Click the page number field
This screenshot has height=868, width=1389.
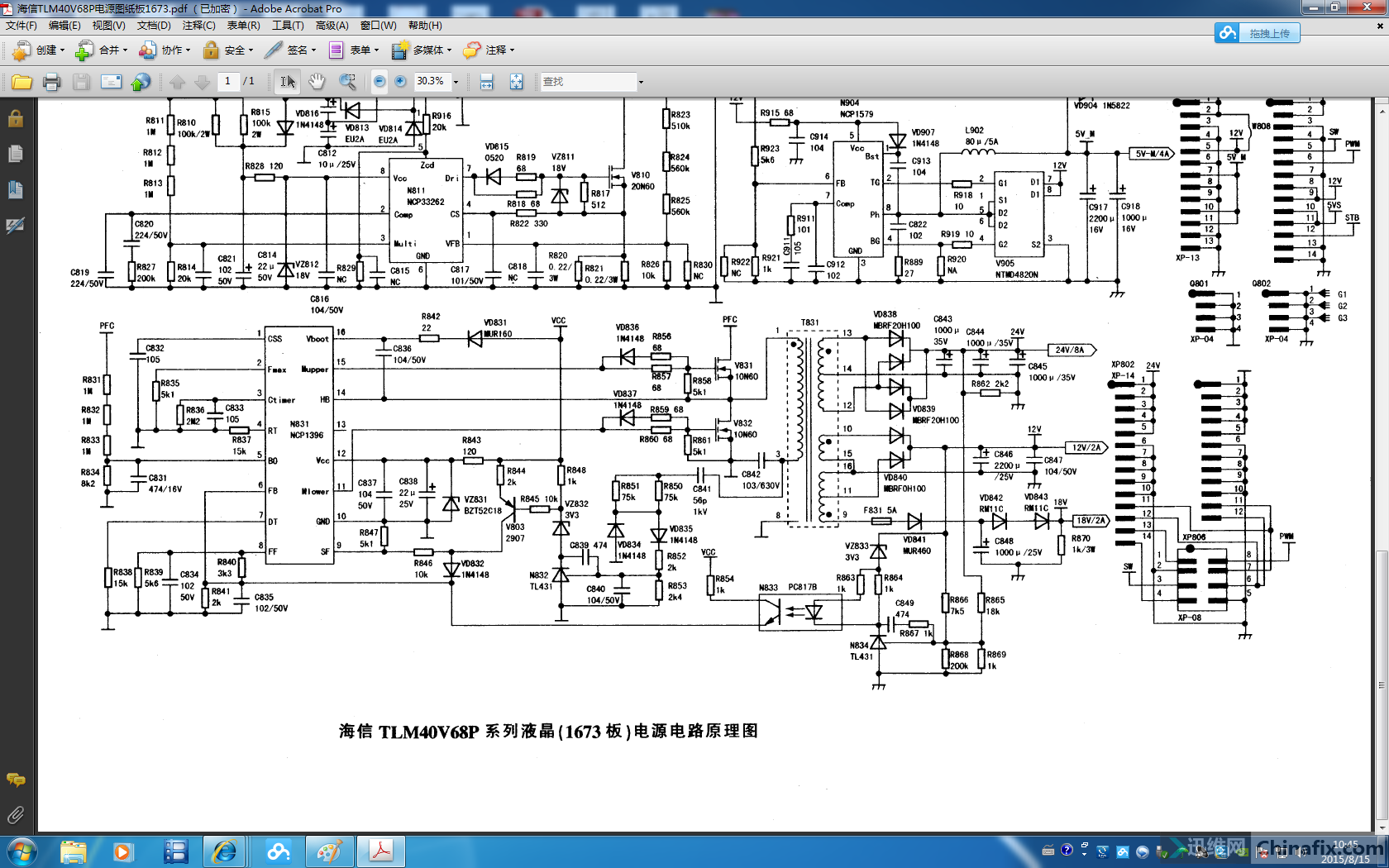tap(227, 81)
